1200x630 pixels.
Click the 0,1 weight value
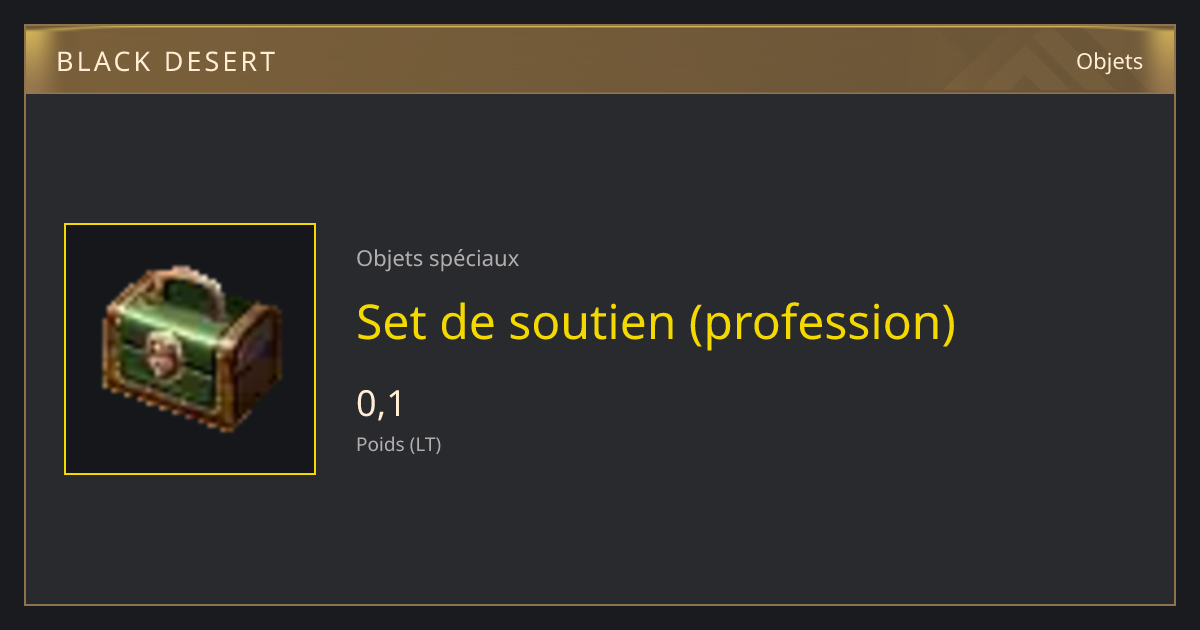coord(380,403)
